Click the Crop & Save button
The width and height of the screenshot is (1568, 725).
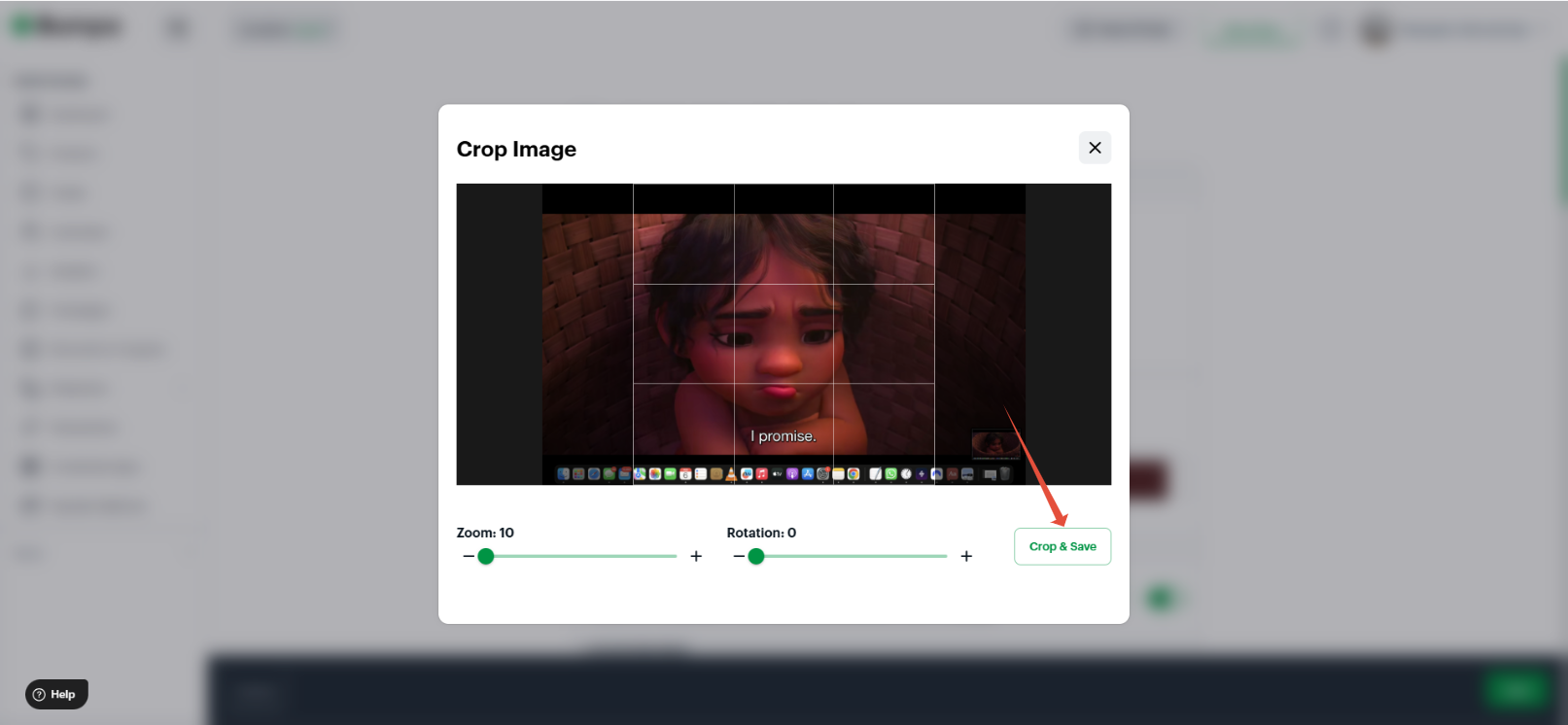(1063, 546)
